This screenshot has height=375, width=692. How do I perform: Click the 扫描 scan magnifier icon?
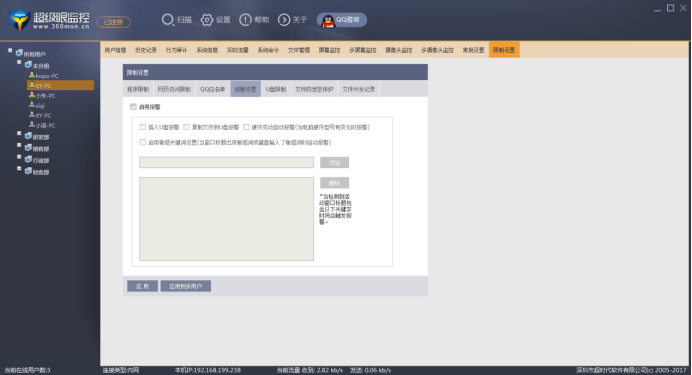(x=167, y=20)
